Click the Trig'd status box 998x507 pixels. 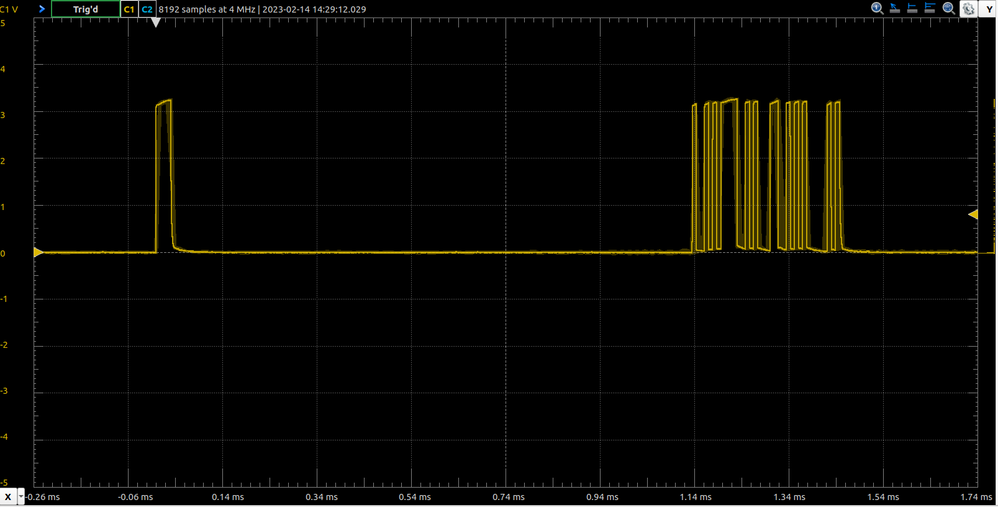[x=85, y=9]
